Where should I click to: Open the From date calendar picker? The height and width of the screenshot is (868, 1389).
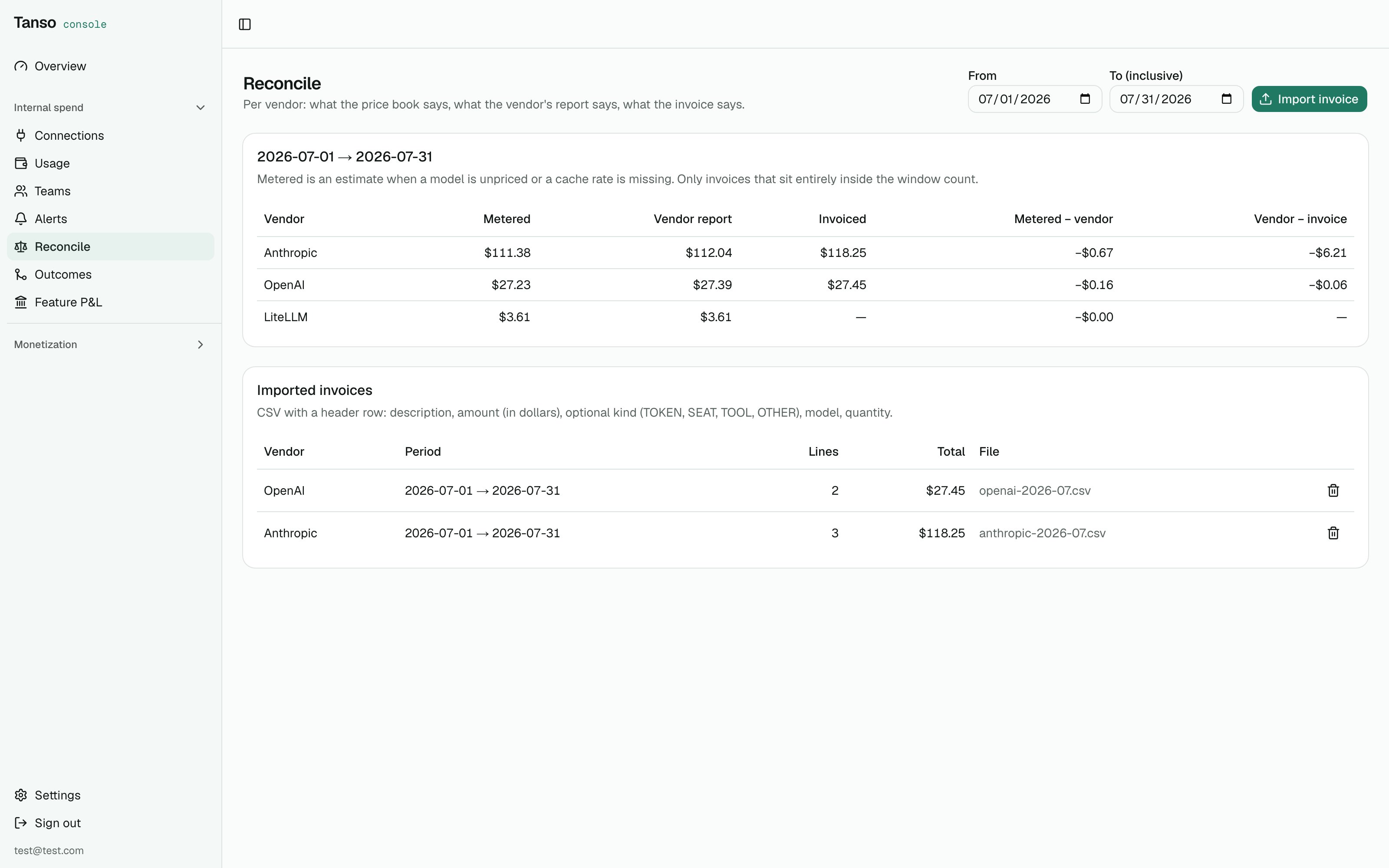1085,99
